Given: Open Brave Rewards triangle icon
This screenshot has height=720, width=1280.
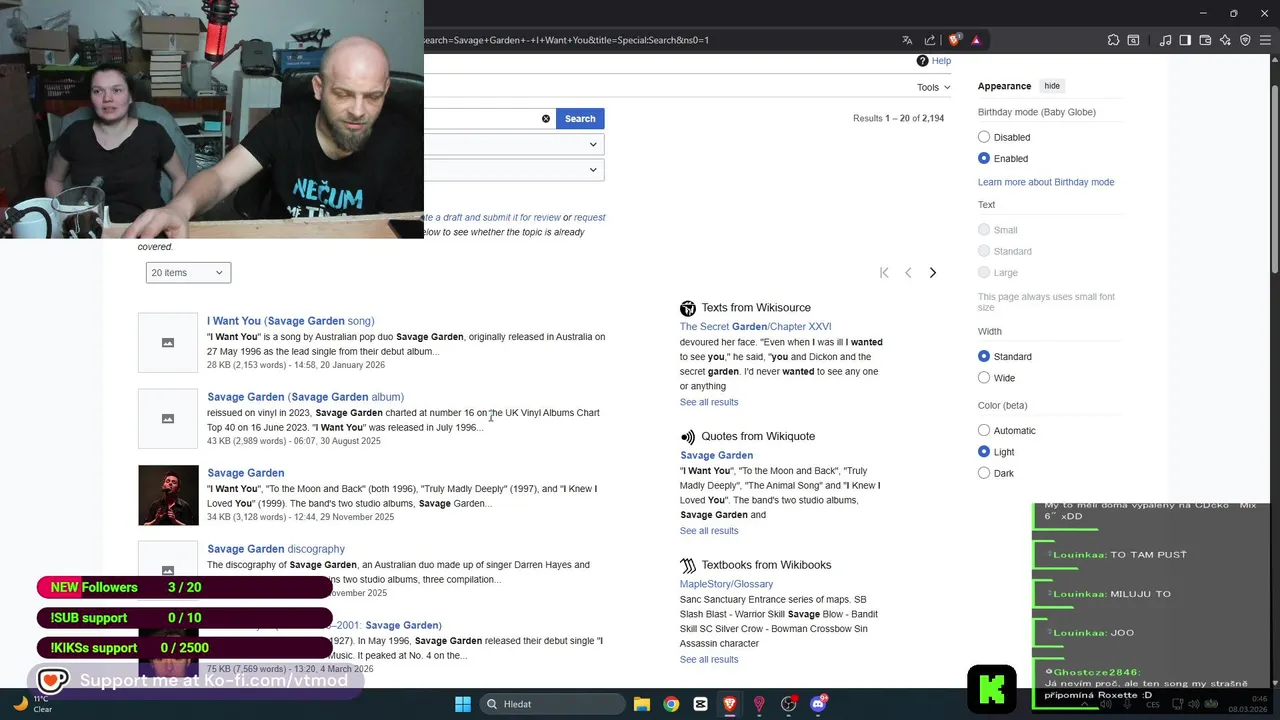Looking at the screenshot, I should click(x=976, y=40).
